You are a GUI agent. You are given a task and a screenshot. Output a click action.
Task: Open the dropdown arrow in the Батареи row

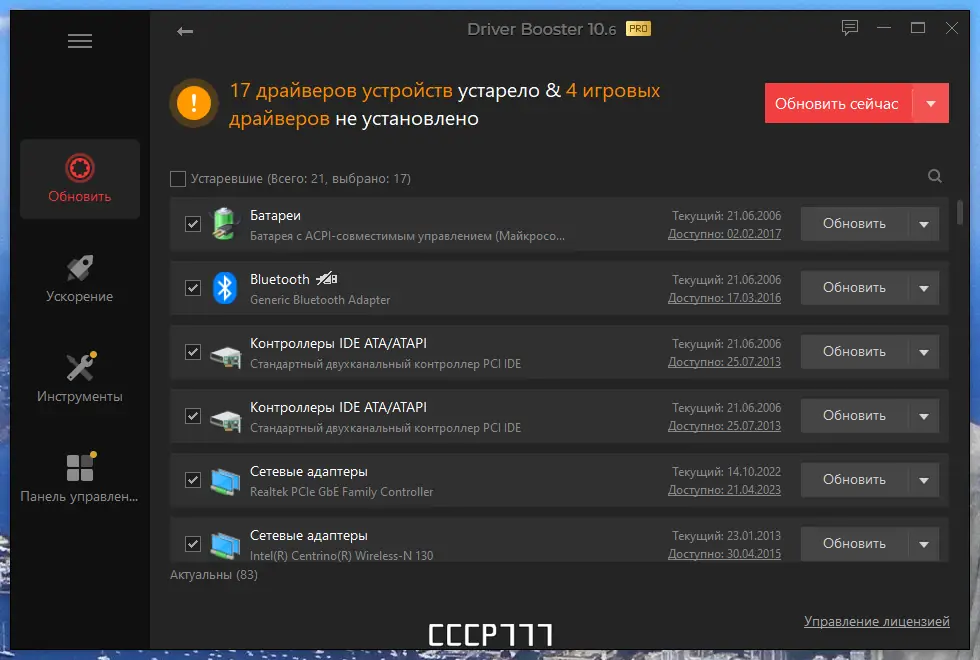click(x=924, y=224)
